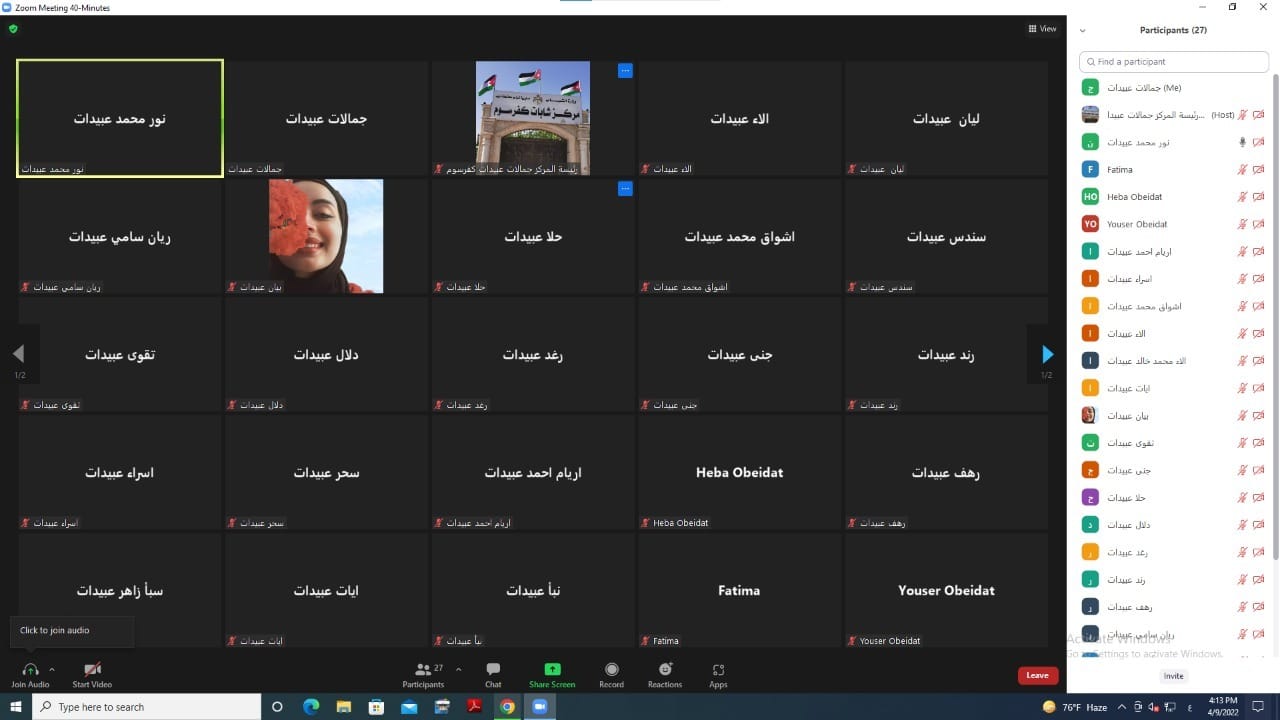
Task: Click the Join Audio headphone icon
Action: (x=30, y=669)
